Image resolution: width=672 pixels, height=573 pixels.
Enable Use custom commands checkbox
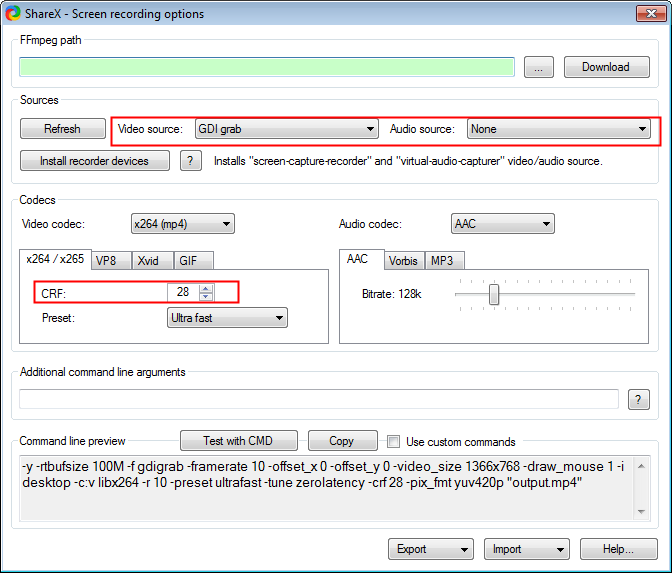[x=393, y=441]
